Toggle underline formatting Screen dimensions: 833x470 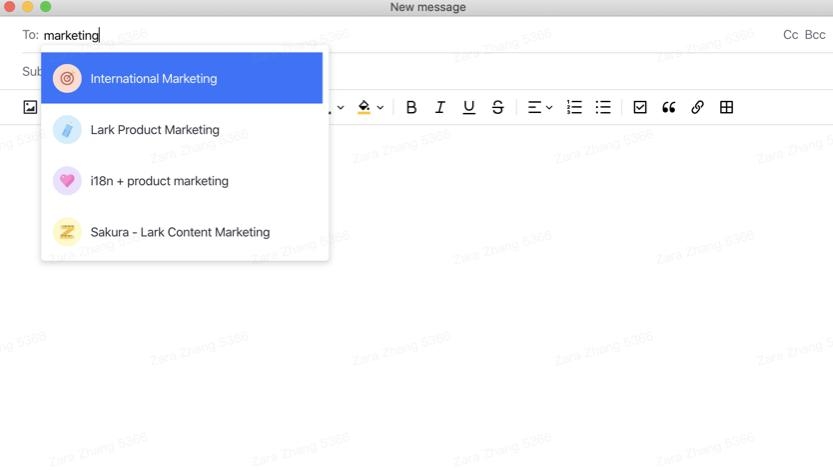[469, 107]
